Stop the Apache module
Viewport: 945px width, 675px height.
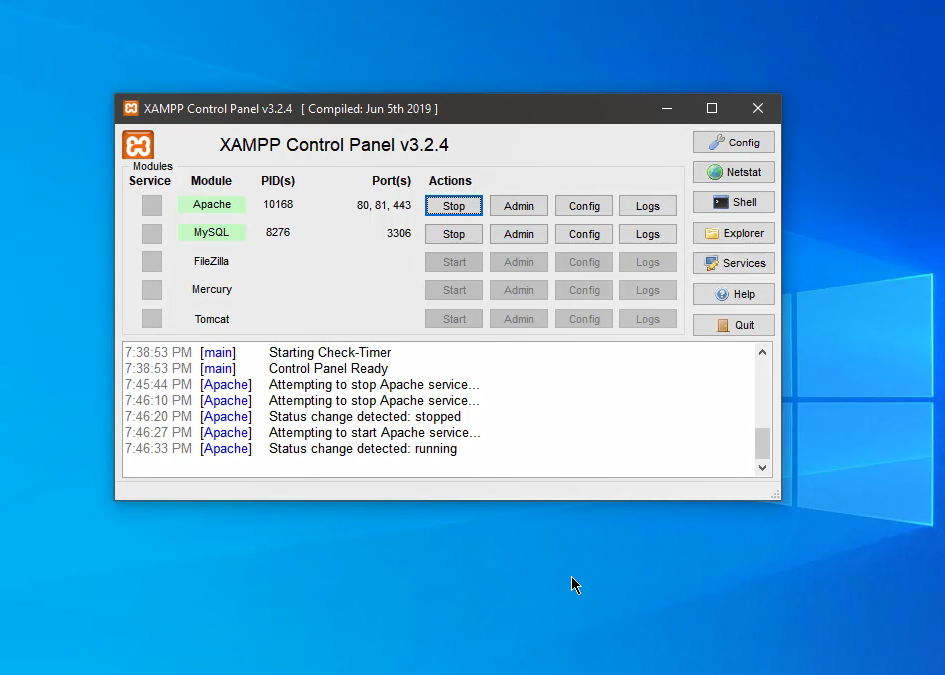(454, 206)
